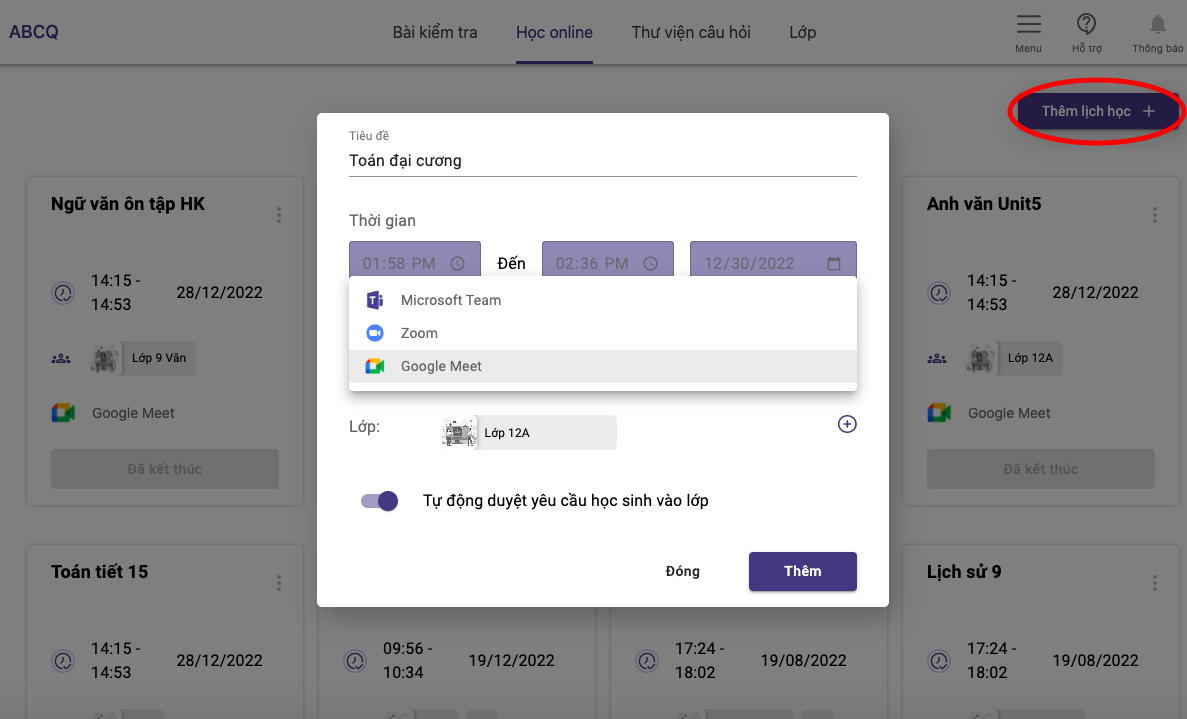This screenshot has height=719, width=1187.
Task: Click the plus circle to add another class
Action: click(x=847, y=424)
